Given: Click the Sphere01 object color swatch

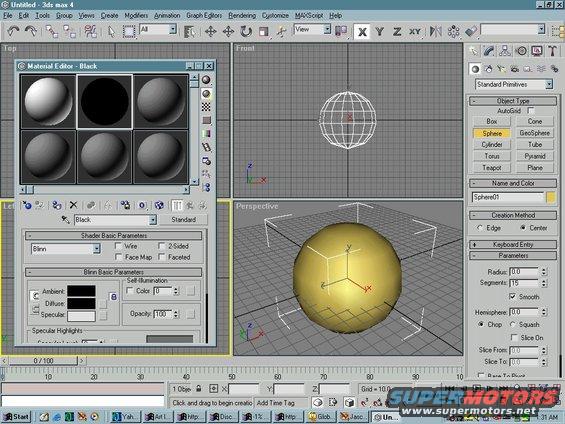Looking at the screenshot, I should pyautogui.click(x=551, y=197).
